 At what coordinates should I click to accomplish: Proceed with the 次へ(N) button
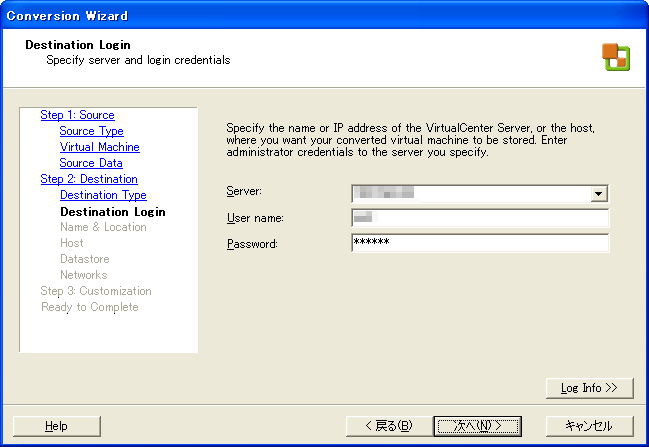(478, 426)
